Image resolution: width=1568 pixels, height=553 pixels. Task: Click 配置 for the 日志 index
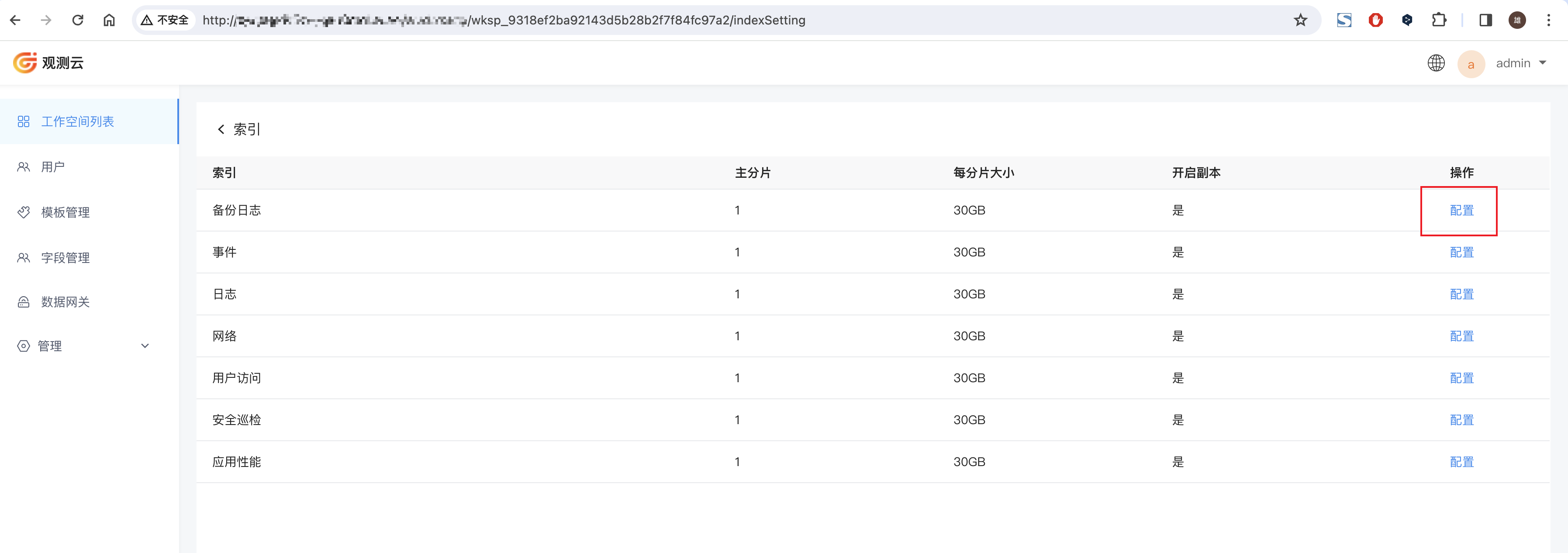(x=1461, y=294)
